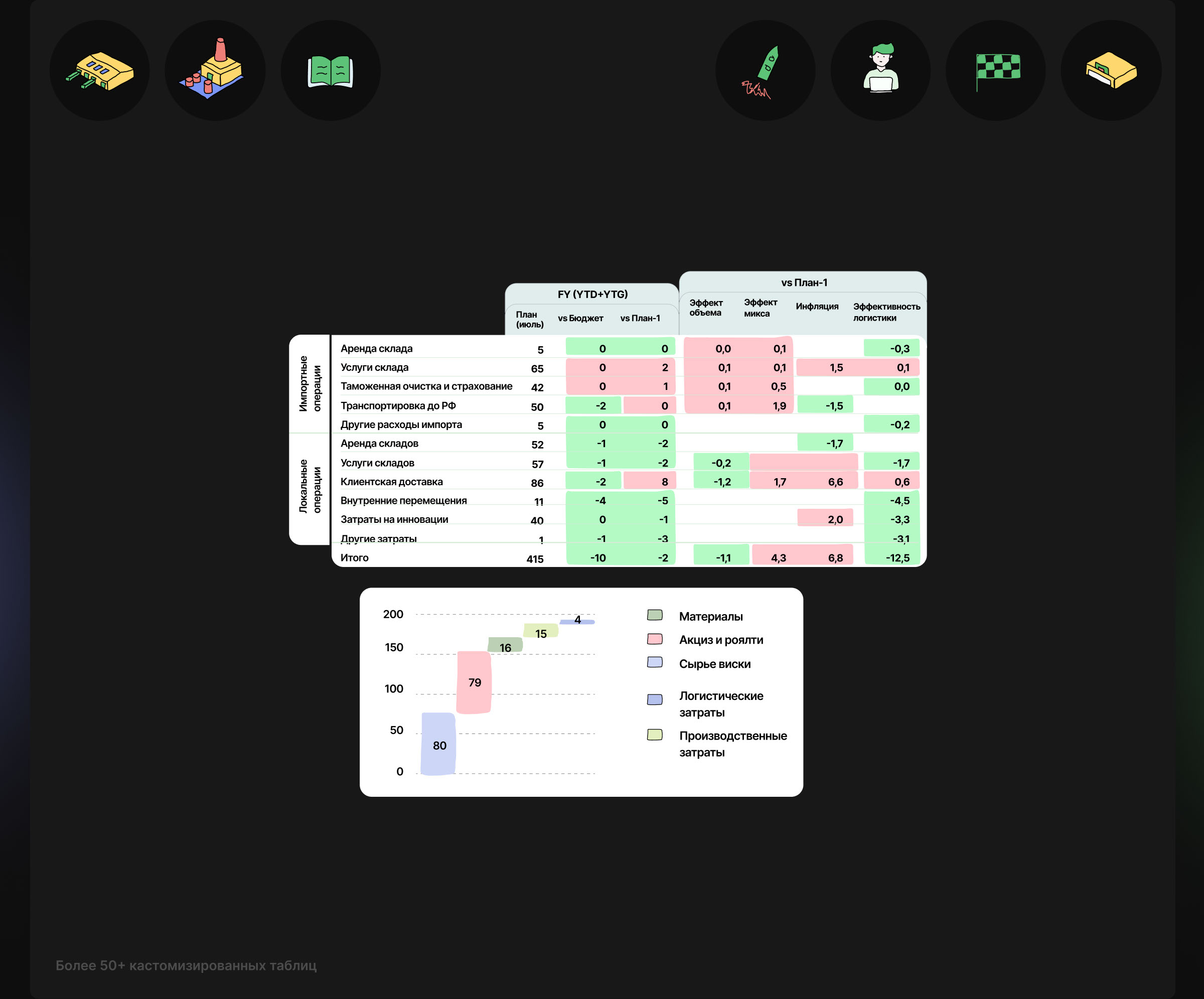Screen dimensions: 1204x999
Task: Click the Производственные затраты legend swatch
Action: click(655, 735)
